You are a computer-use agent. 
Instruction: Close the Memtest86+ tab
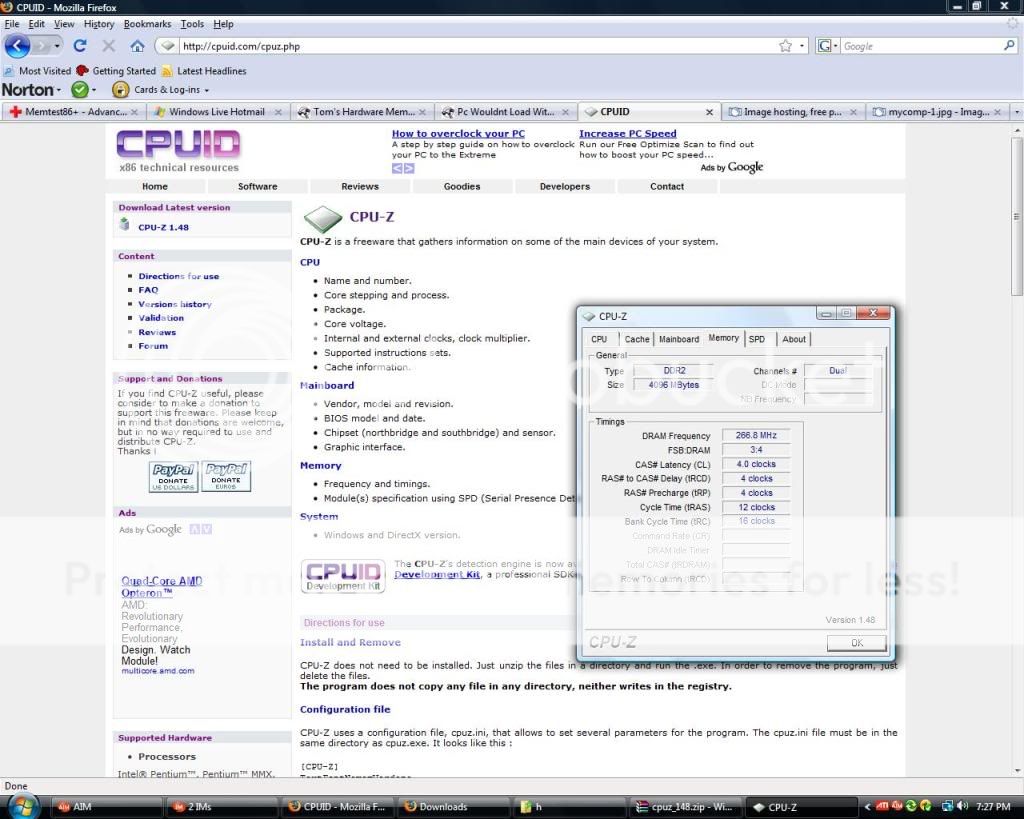click(134, 112)
